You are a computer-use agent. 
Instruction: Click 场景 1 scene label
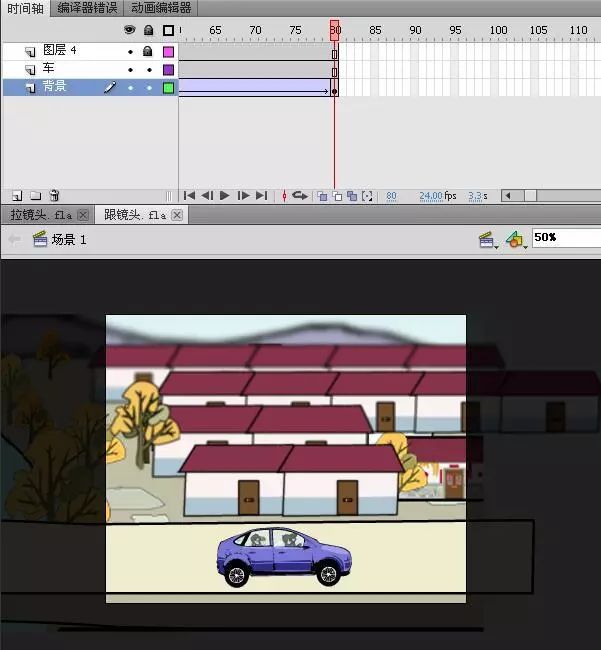click(x=69, y=240)
